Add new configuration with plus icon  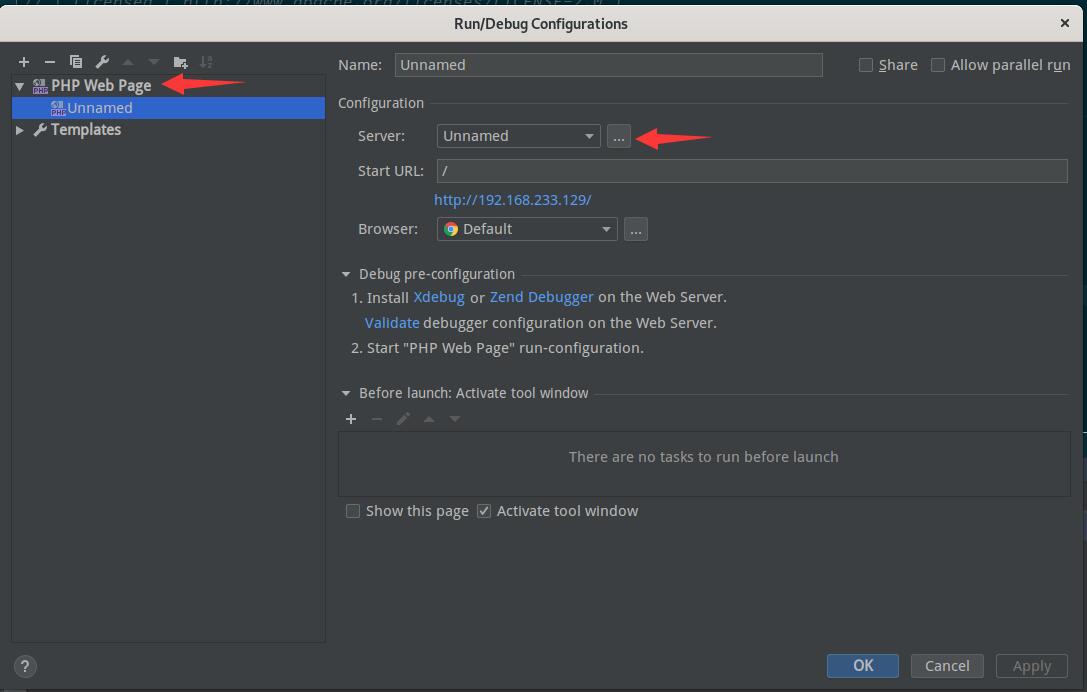[24, 62]
